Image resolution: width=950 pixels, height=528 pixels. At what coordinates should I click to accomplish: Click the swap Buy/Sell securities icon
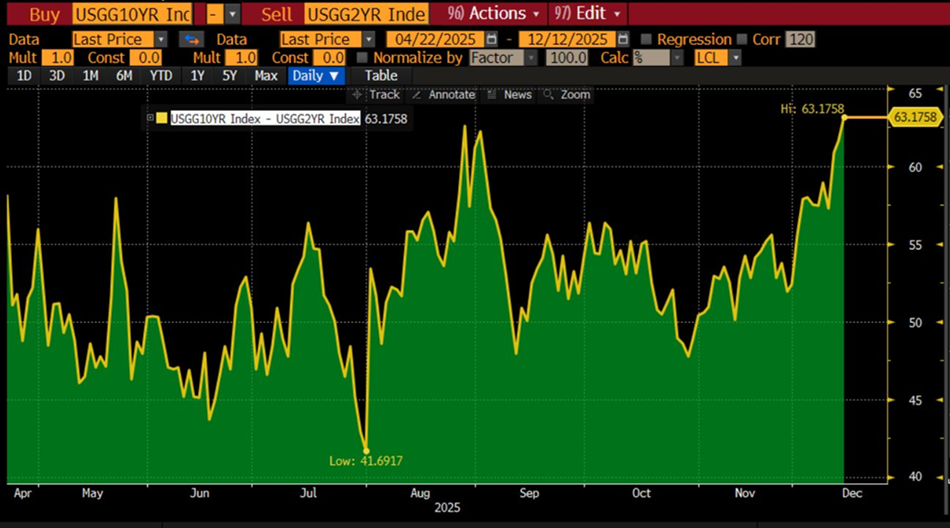[x=191, y=39]
